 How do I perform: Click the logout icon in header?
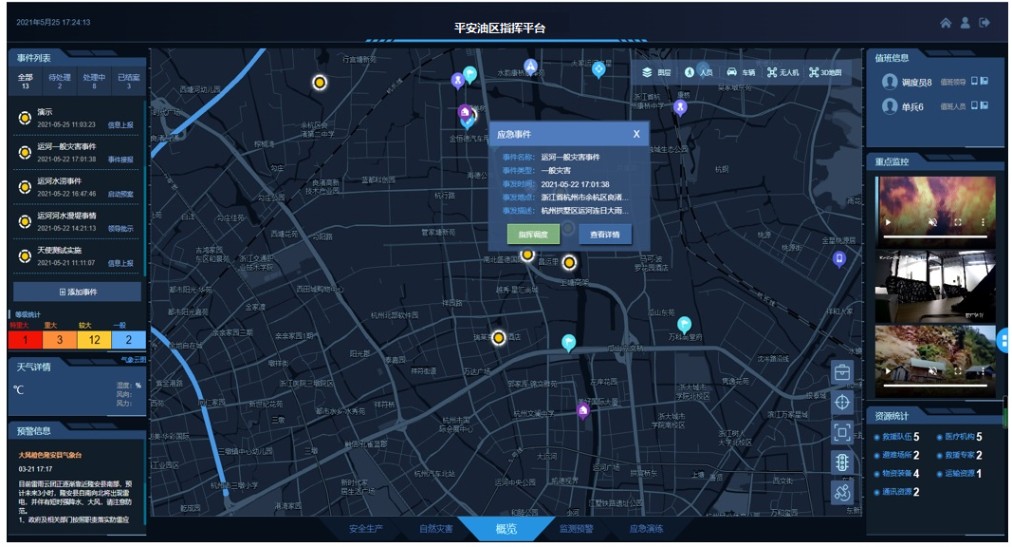(984, 23)
